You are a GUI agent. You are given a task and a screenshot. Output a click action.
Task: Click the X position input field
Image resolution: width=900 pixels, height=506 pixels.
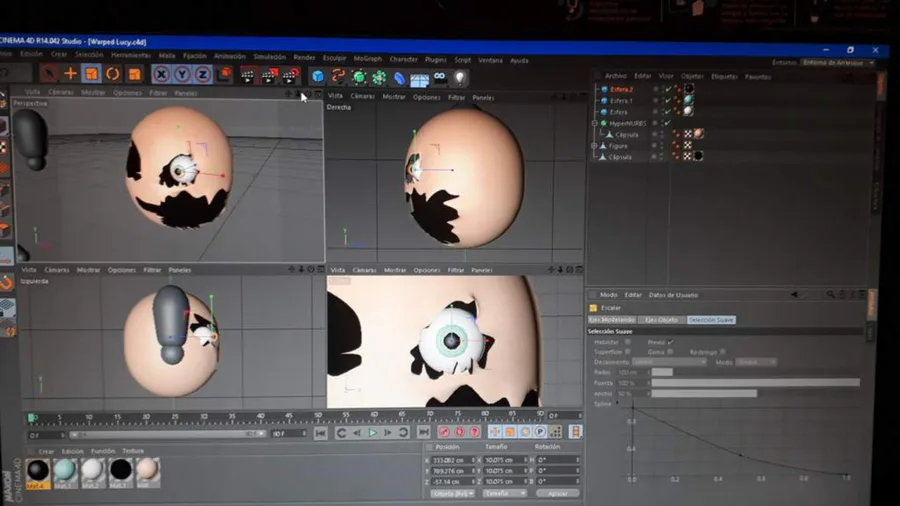tap(453, 460)
